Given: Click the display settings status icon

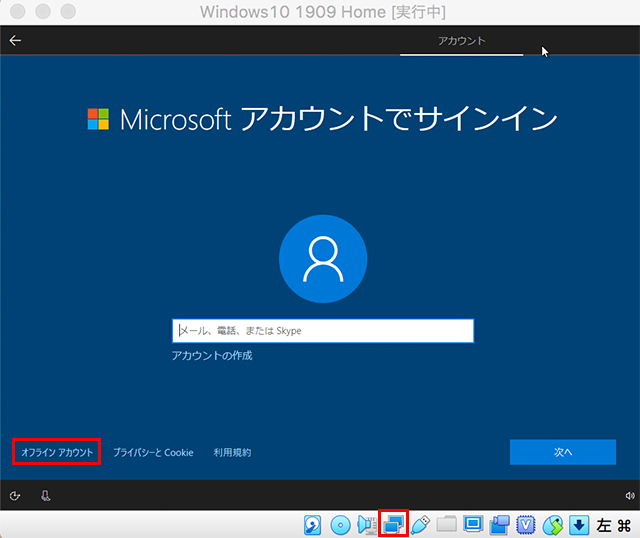Looking at the screenshot, I should [473, 524].
